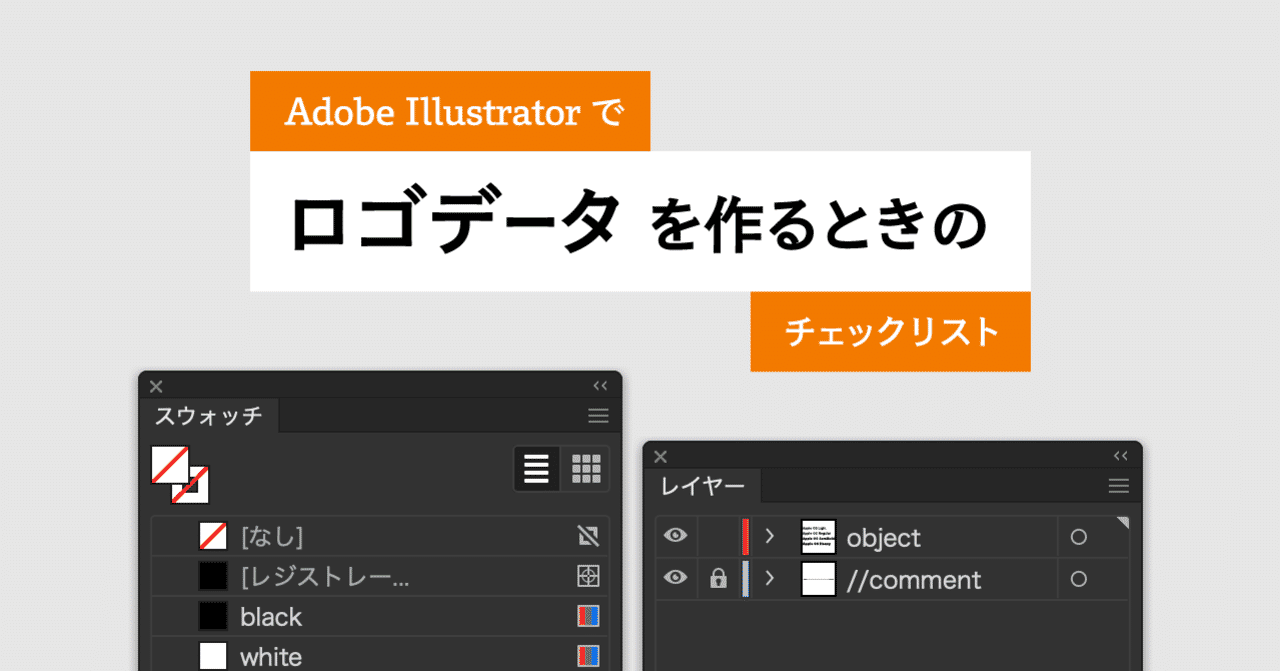This screenshot has height=671, width=1280.
Task: Select the black swatch
Action: [270, 617]
